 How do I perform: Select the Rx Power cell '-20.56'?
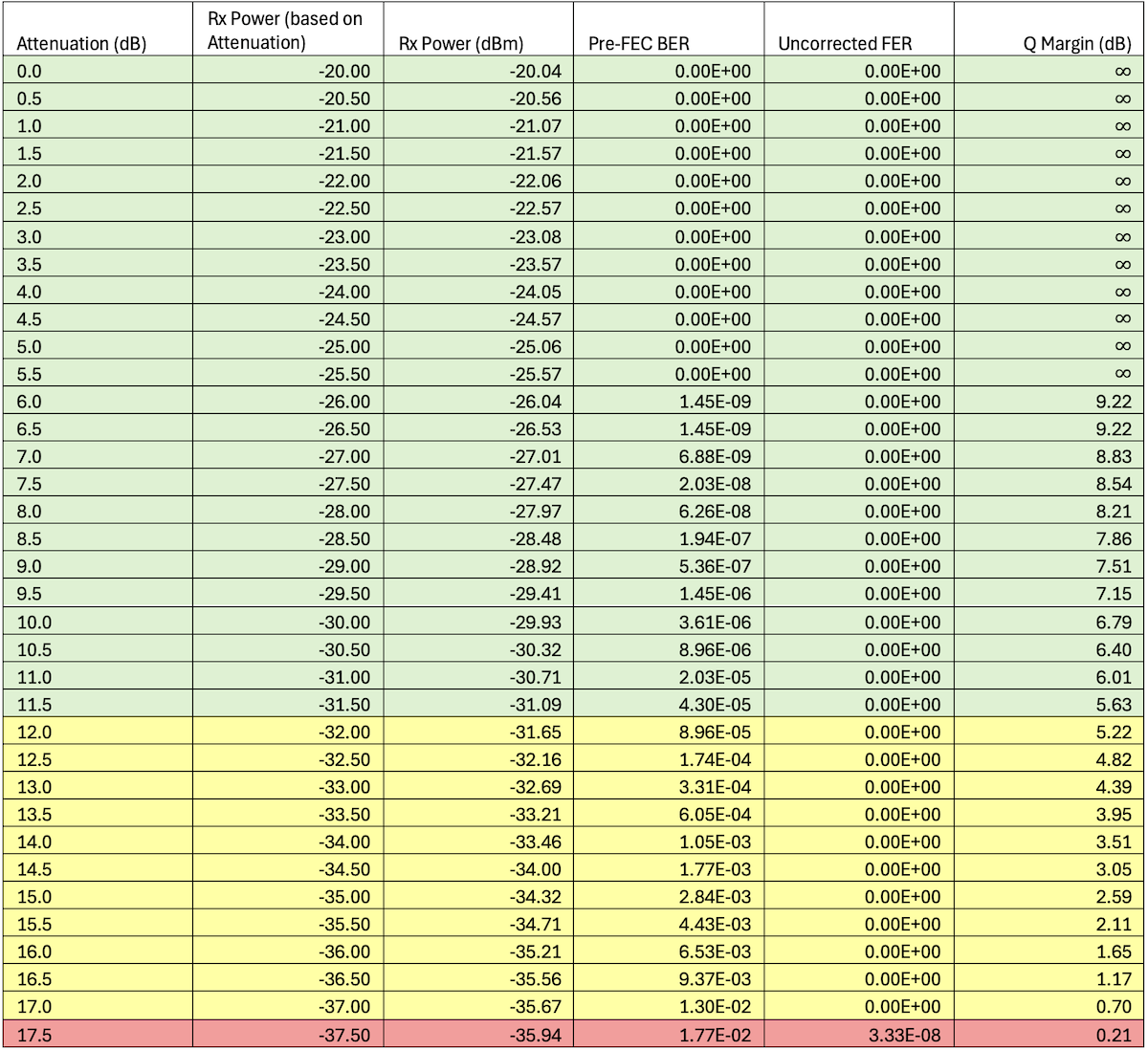coord(478,98)
